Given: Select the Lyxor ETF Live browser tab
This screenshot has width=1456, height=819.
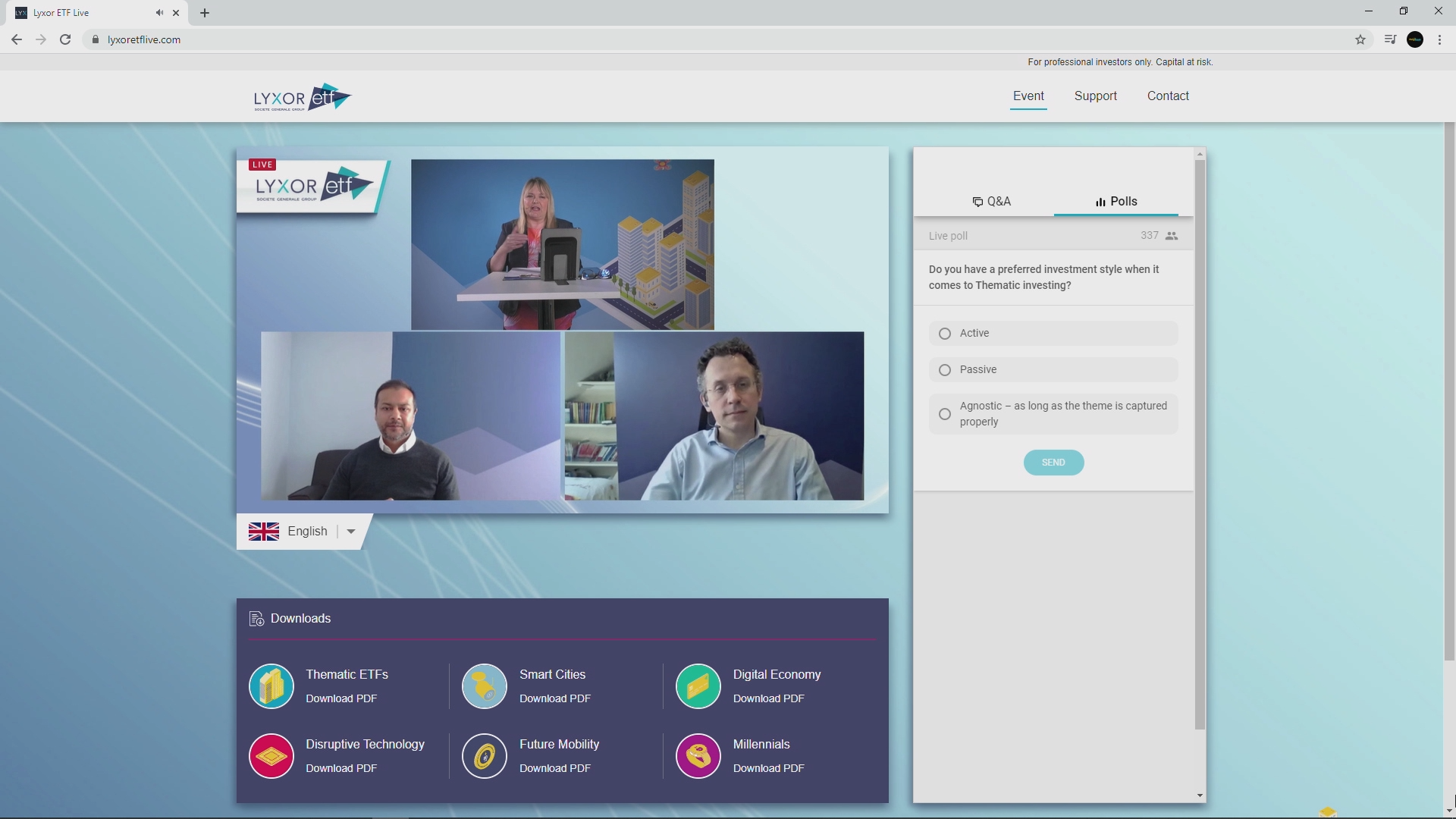Looking at the screenshot, I should [99, 13].
